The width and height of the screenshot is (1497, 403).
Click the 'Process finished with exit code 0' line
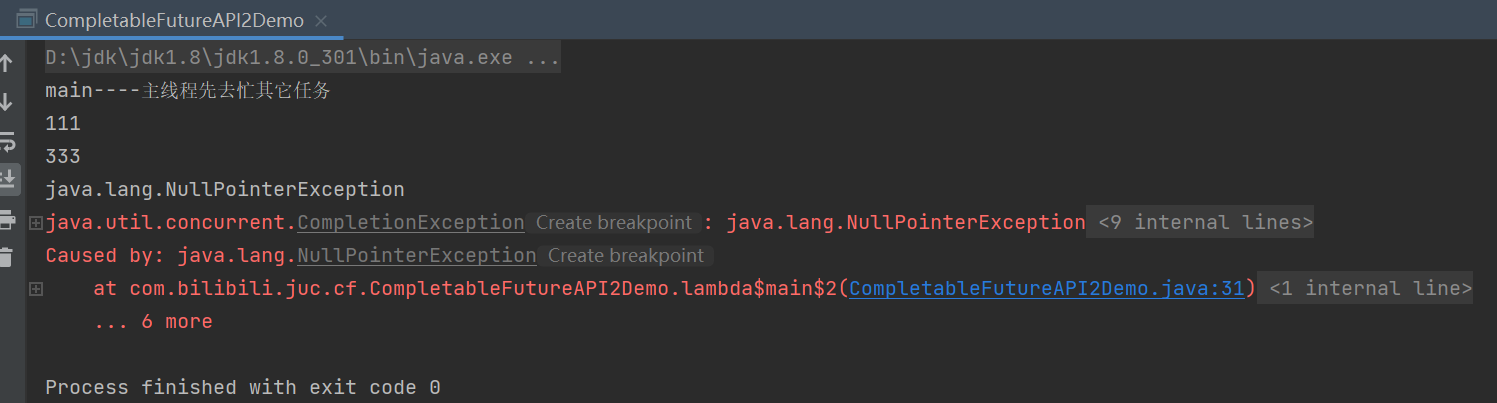click(x=243, y=387)
